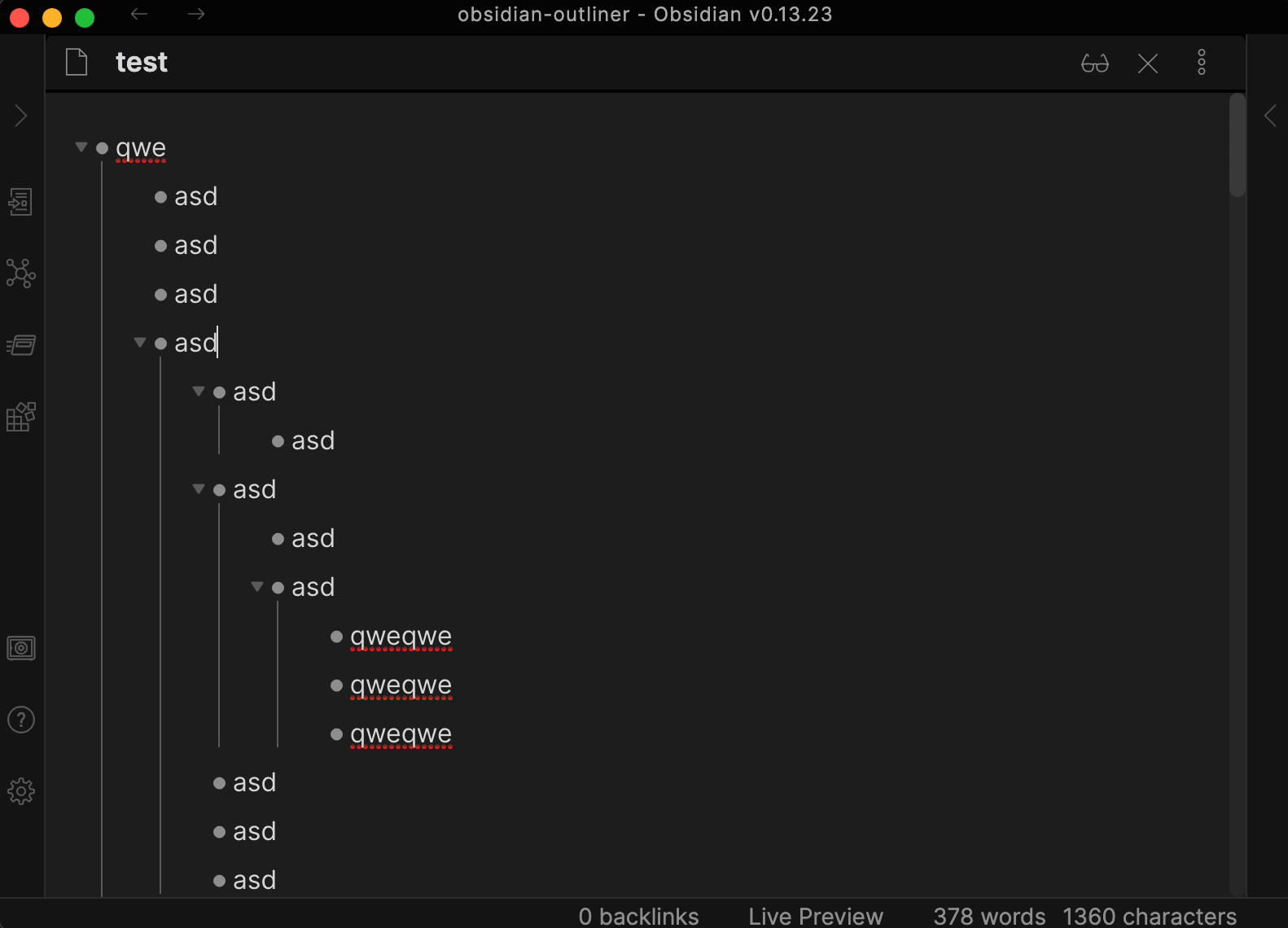
Task: Click the yellow macOS minimize button
Action: coord(52,16)
